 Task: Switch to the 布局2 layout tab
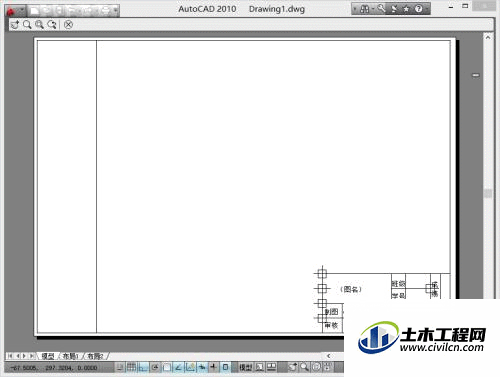[x=95, y=356]
